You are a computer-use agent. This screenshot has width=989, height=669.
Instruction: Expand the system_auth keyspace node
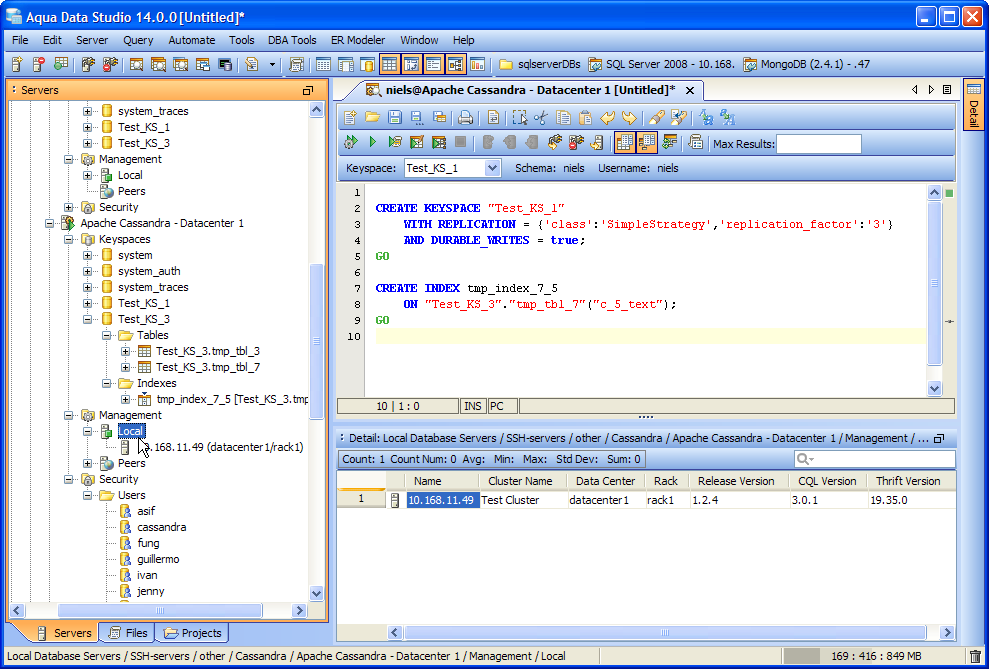click(x=88, y=271)
